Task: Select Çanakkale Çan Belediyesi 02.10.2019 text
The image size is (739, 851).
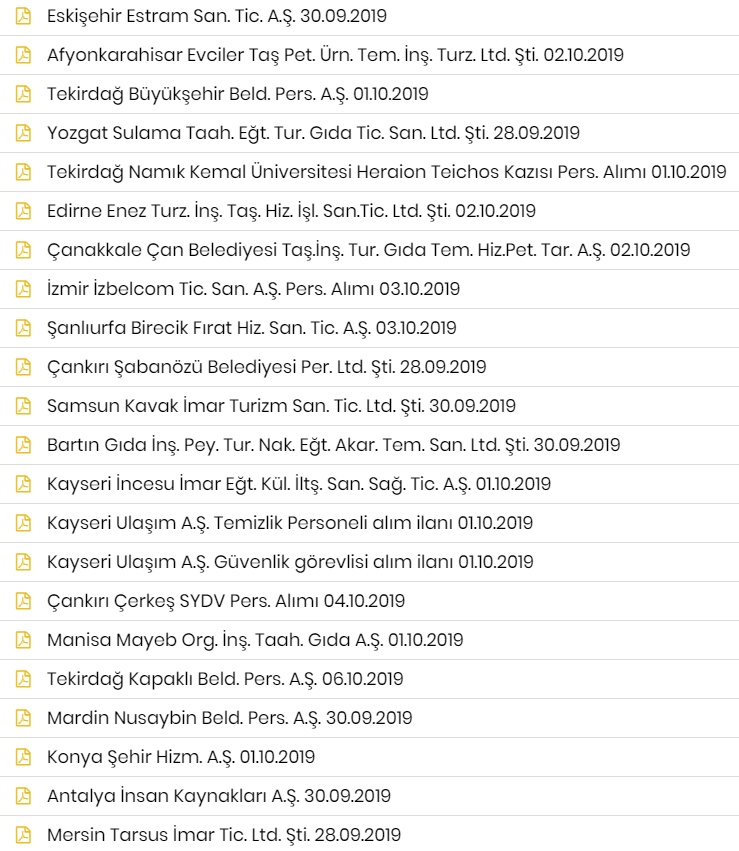Action: [x=369, y=250]
